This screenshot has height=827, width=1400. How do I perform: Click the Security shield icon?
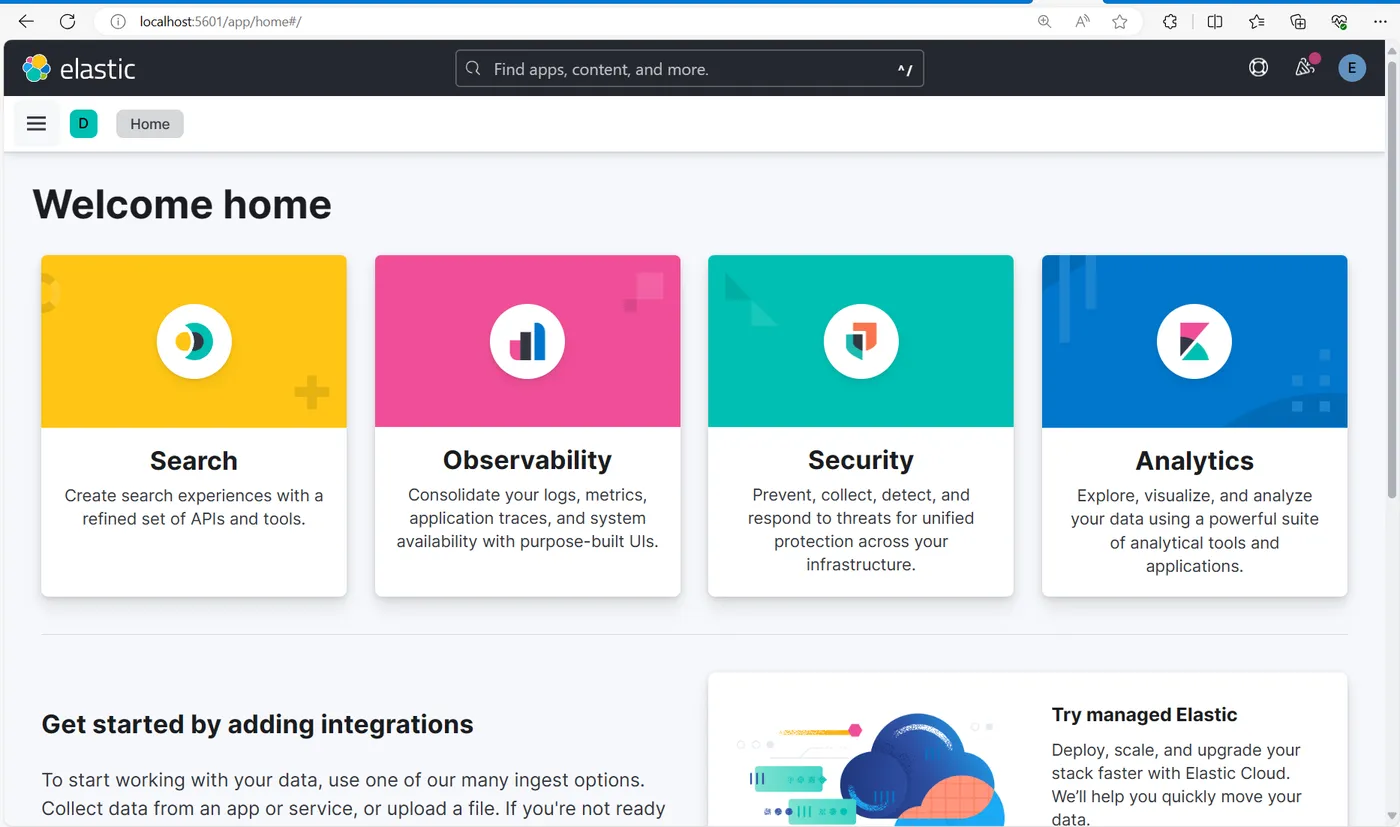pyautogui.click(x=861, y=342)
